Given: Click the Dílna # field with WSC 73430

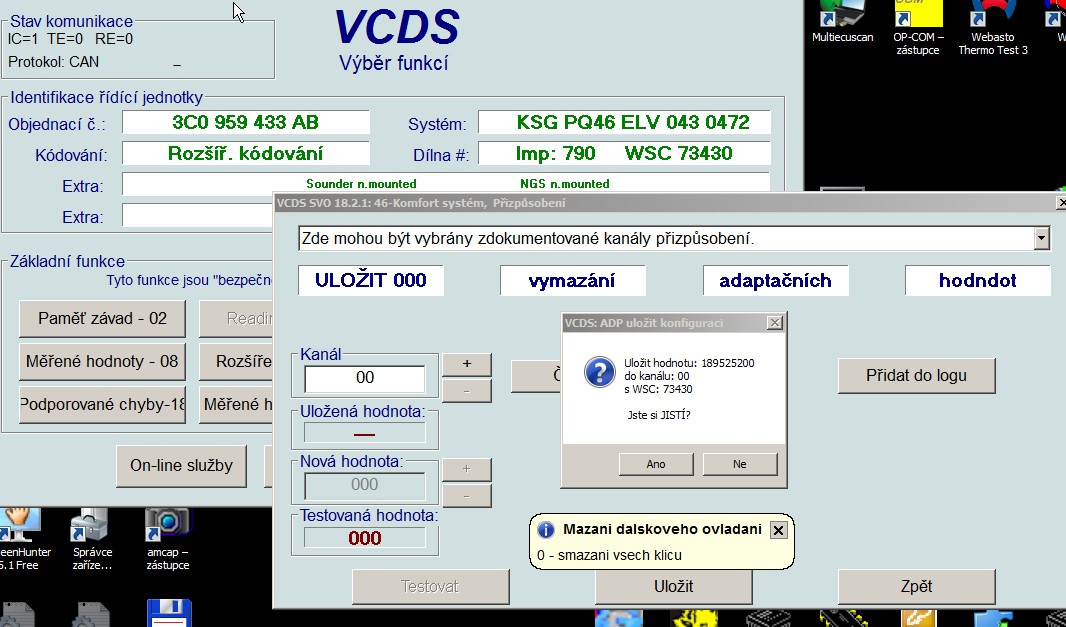Looking at the screenshot, I should 624,154.
